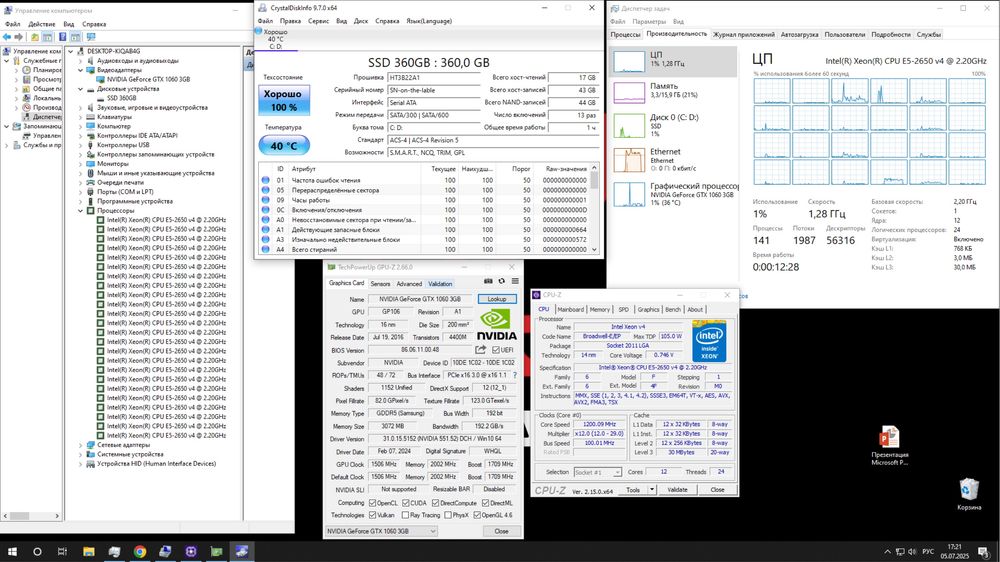Click CPU-Z purple icon in taskbar
This screenshot has width=1000, height=562.
tap(191, 551)
